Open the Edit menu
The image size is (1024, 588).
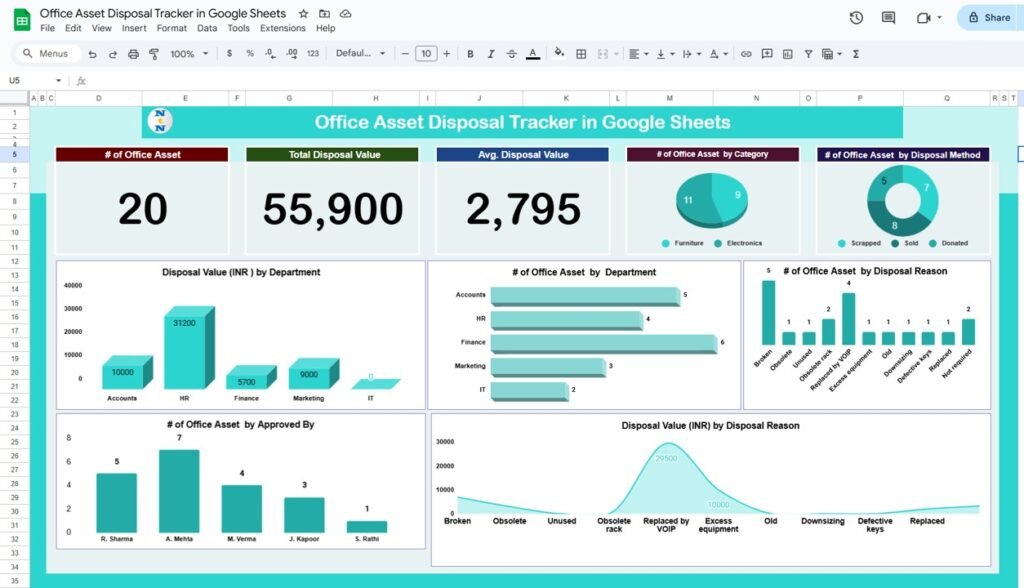point(73,28)
